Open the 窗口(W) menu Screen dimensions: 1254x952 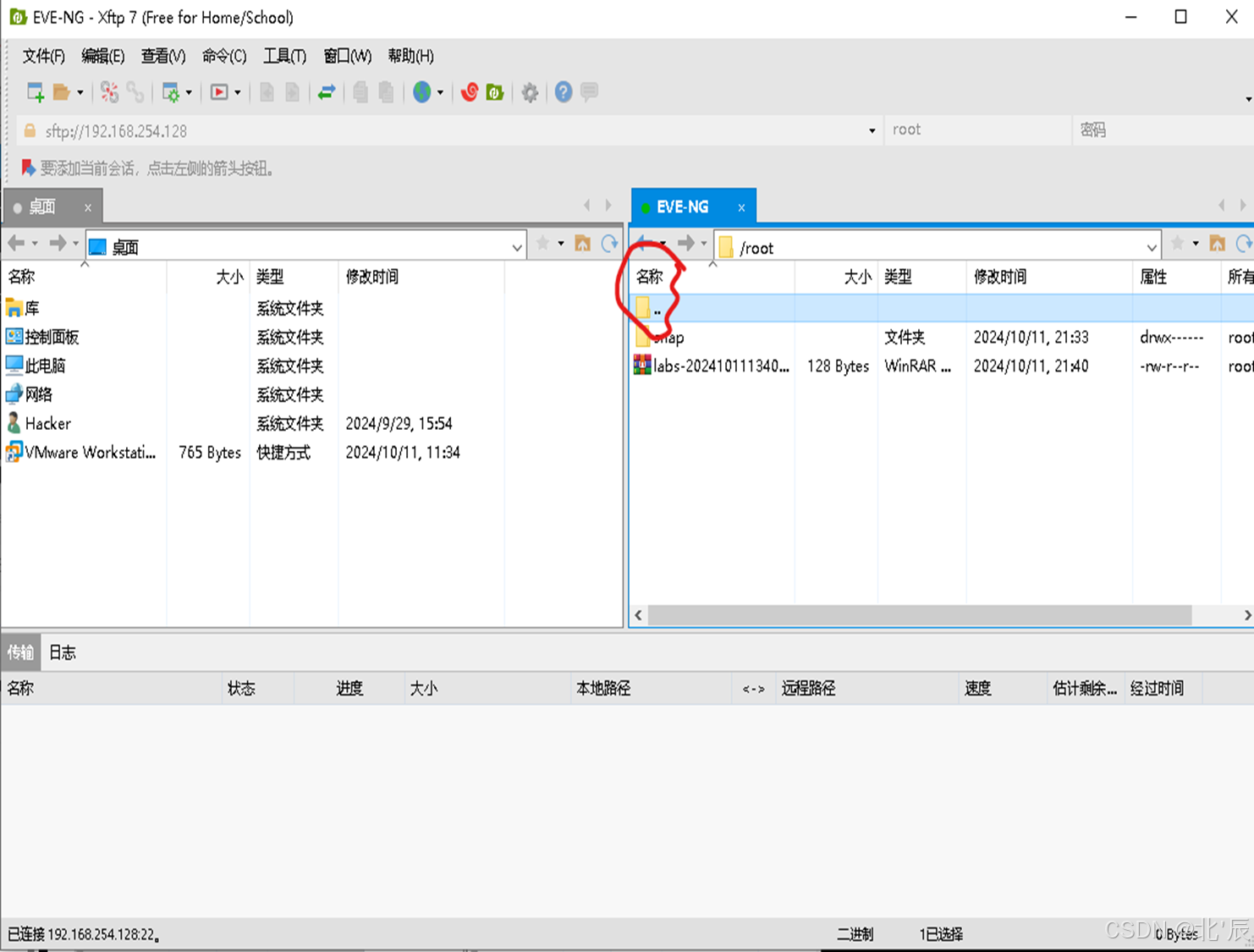pyautogui.click(x=348, y=56)
